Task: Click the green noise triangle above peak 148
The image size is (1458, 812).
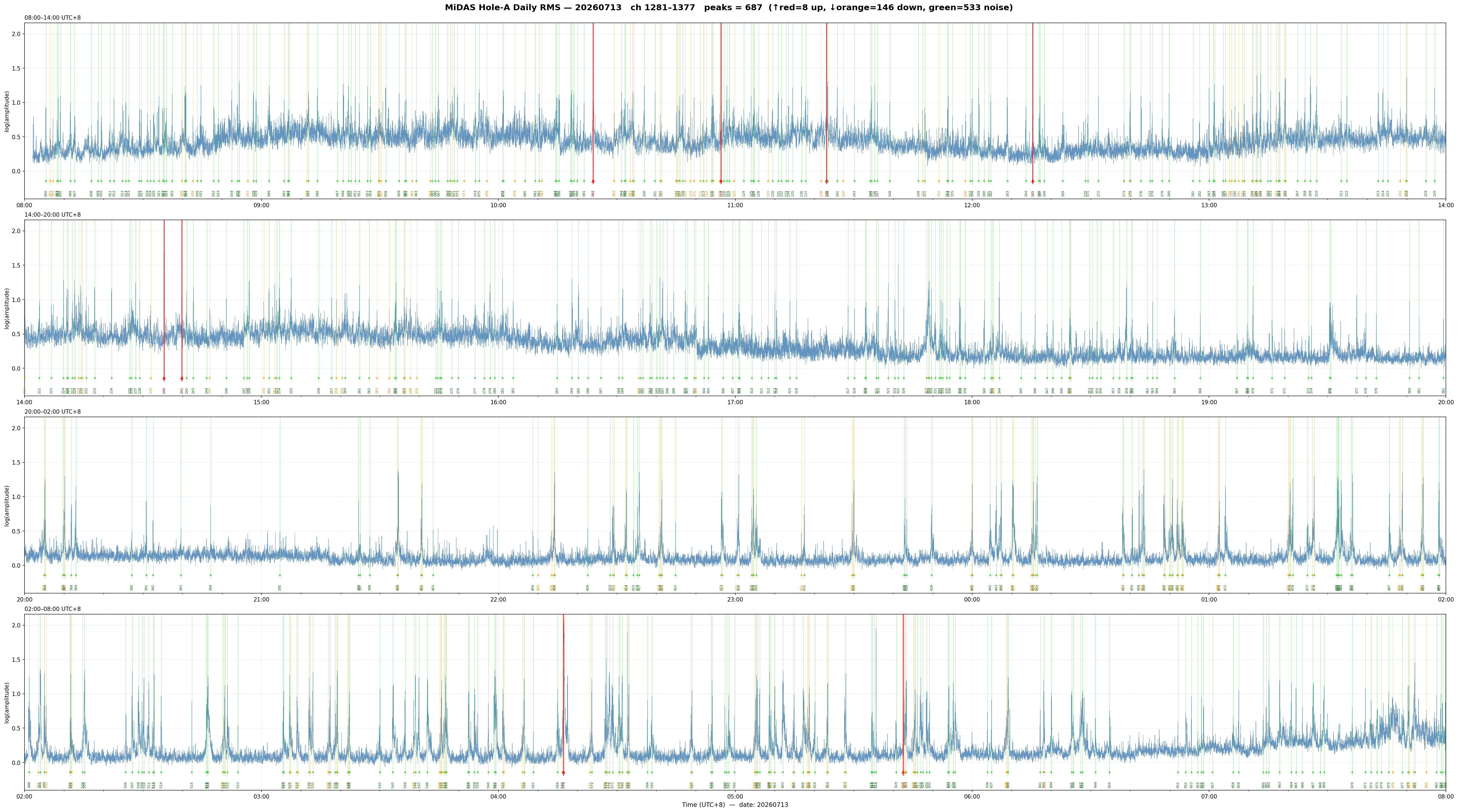Action: [x=890, y=181]
